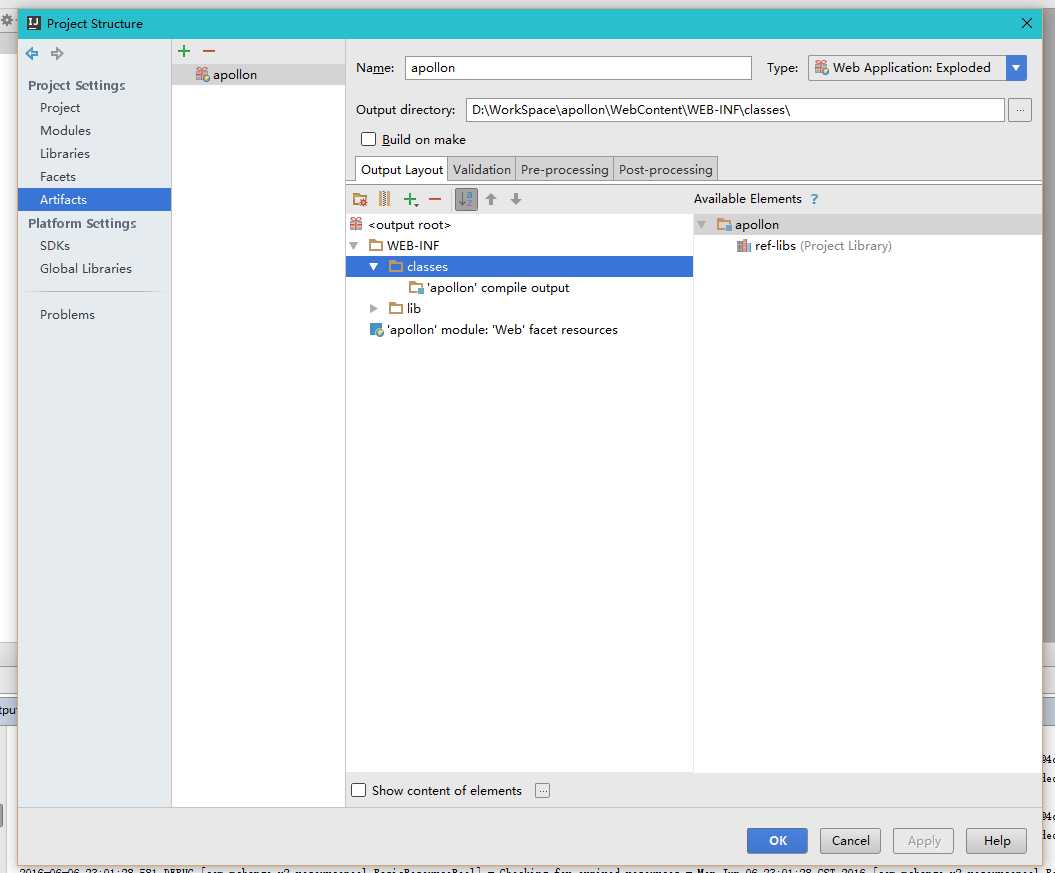Create directory in output layout toolbar
1055x873 pixels.
click(360, 199)
